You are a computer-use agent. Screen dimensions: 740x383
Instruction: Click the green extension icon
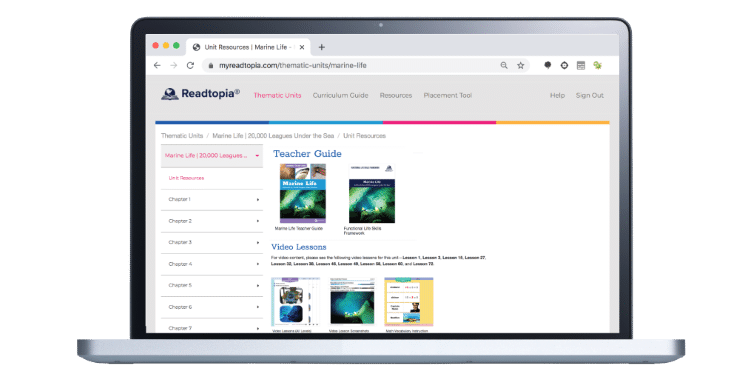point(597,66)
